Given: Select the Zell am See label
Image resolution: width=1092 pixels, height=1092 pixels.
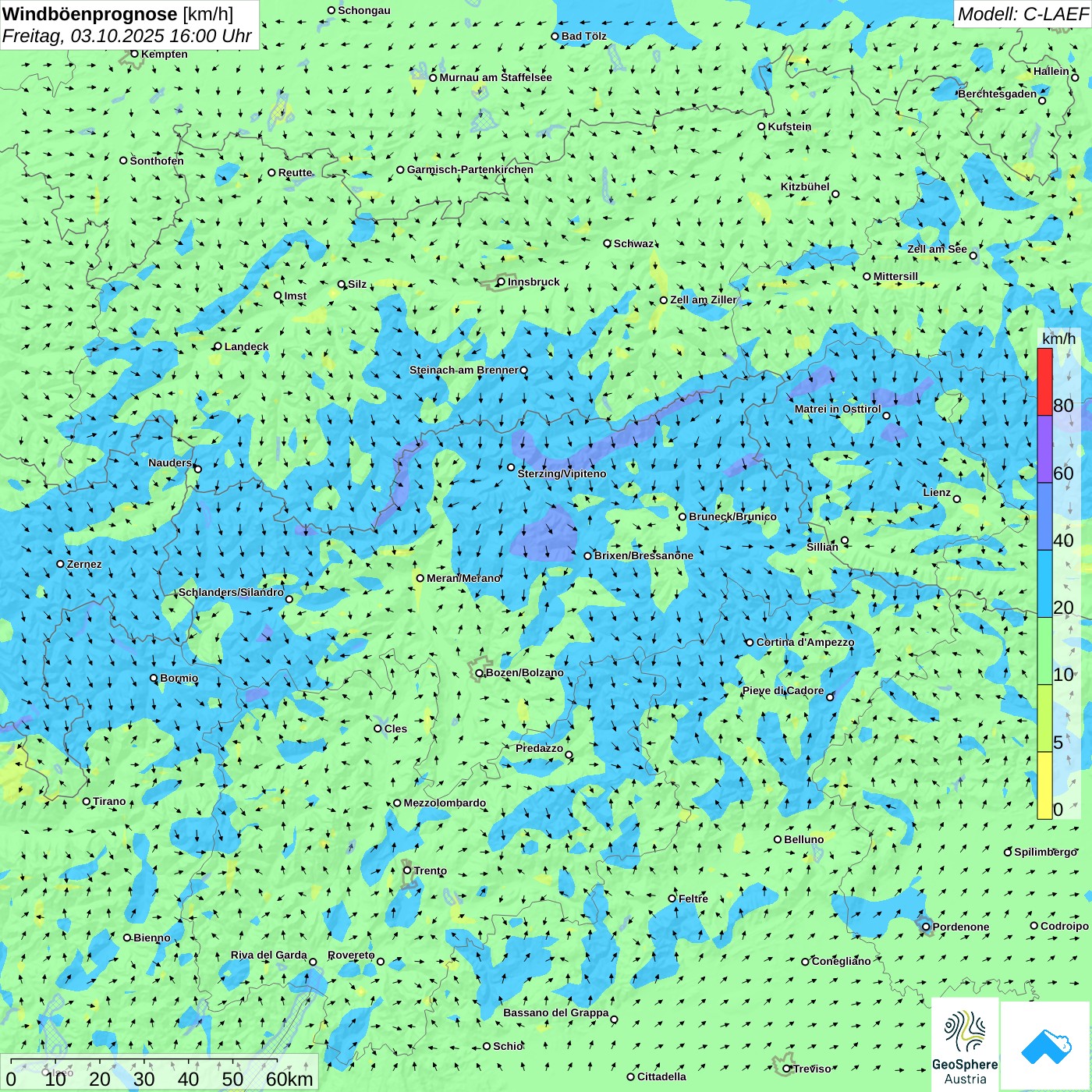Looking at the screenshot, I should coord(937,249).
